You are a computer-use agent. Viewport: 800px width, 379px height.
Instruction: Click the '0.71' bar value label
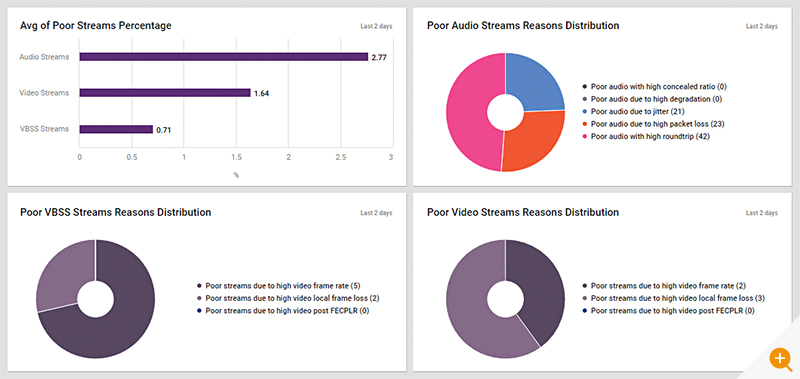click(x=164, y=130)
